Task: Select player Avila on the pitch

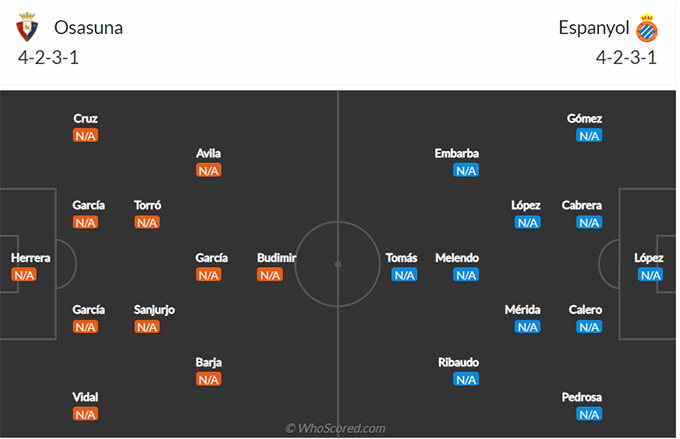Action: (x=209, y=154)
